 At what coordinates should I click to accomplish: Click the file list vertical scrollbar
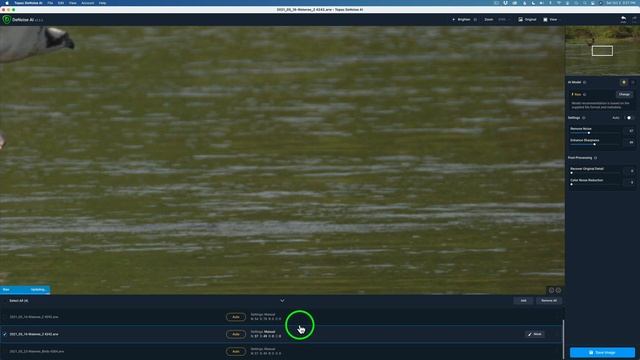(563, 340)
